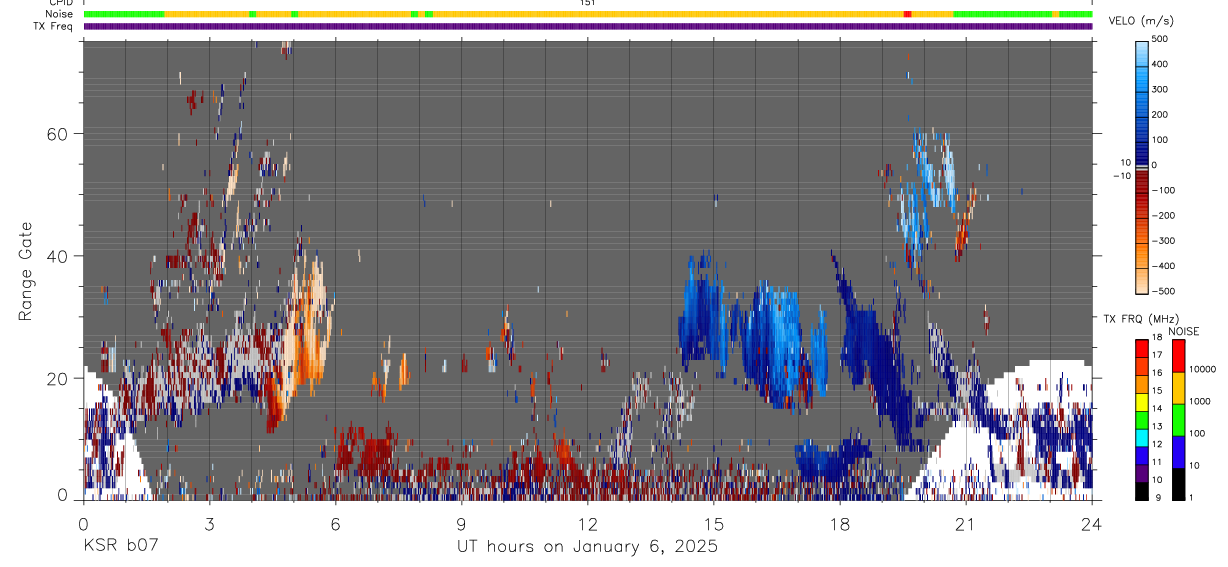The height and width of the screenshot is (567, 1228).
Task: Click the 'UT hours on January 6, 2025' label
Action: (x=588, y=547)
